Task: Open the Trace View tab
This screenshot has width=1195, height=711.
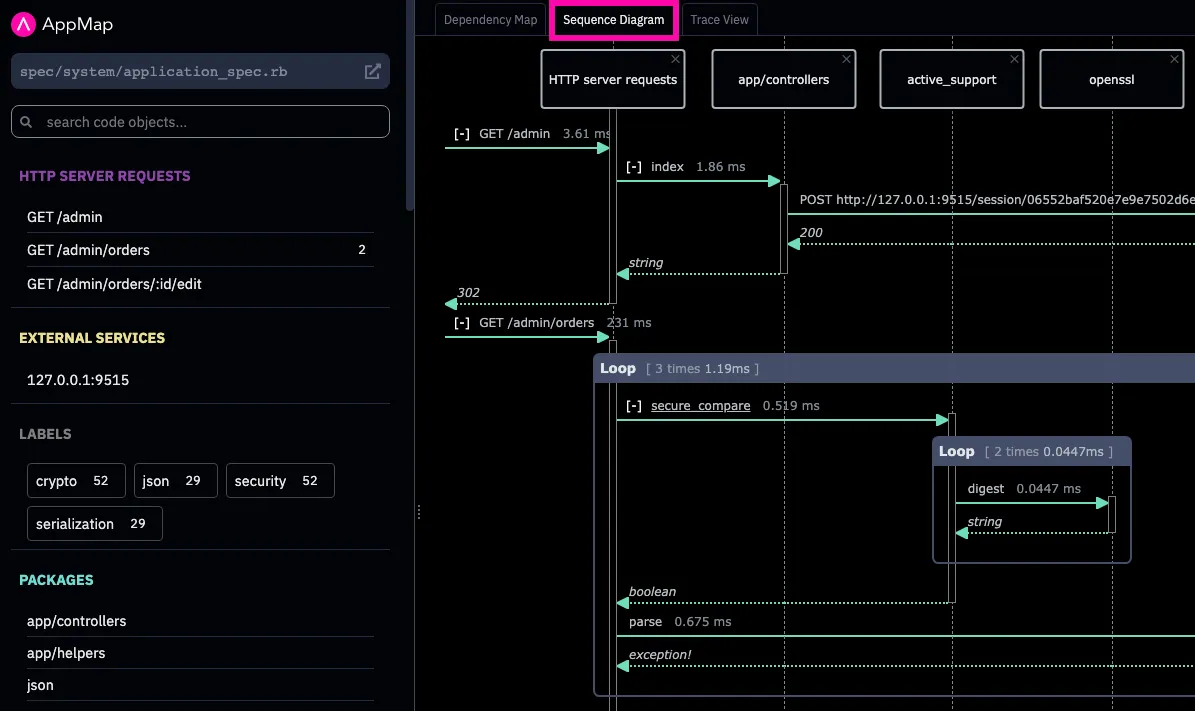Action: [719, 20]
